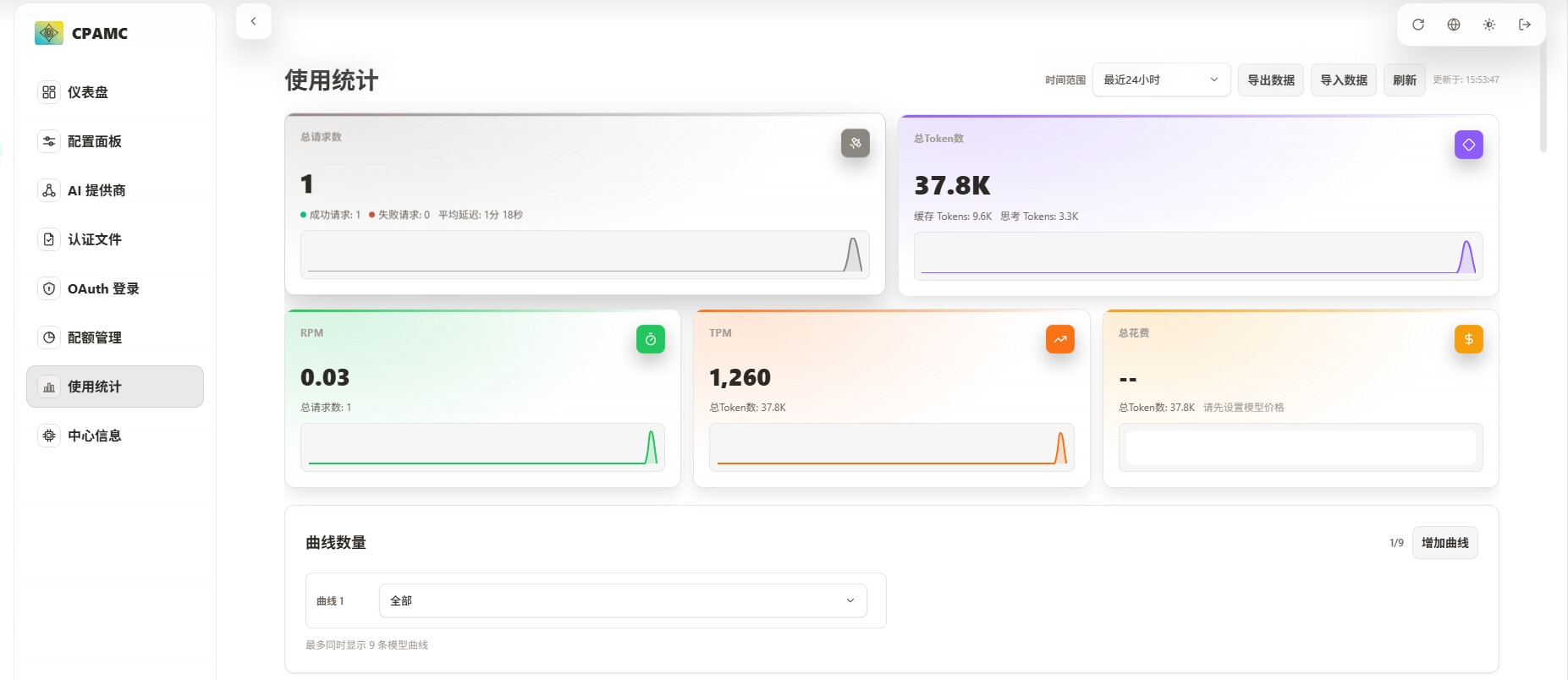Open the 时间范围 最近24小时 dropdown

point(1161,80)
